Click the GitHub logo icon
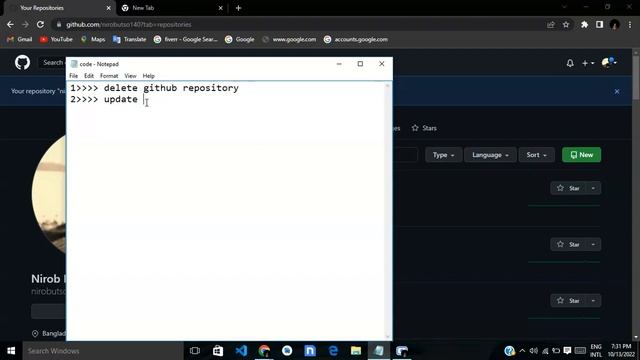Image resolution: width=640 pixels, height=360 pixels. (22, 62)
